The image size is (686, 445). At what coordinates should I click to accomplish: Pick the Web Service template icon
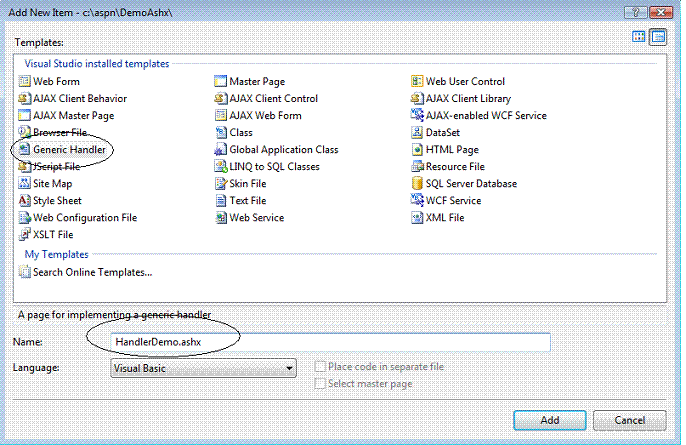pyautogui.click(x=220, y=217)
